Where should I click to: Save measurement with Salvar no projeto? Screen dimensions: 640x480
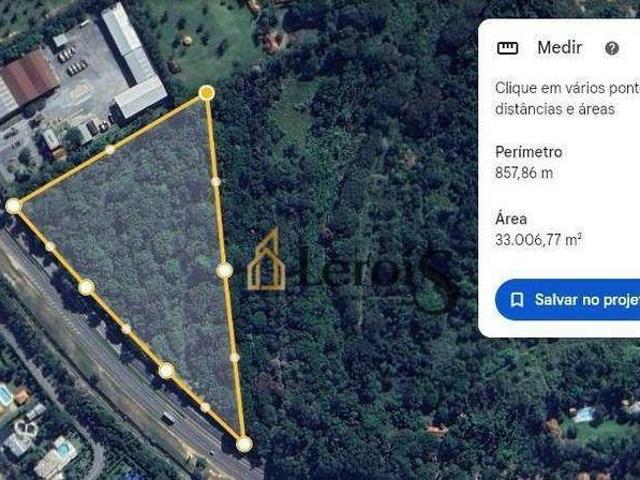[567, 300]
